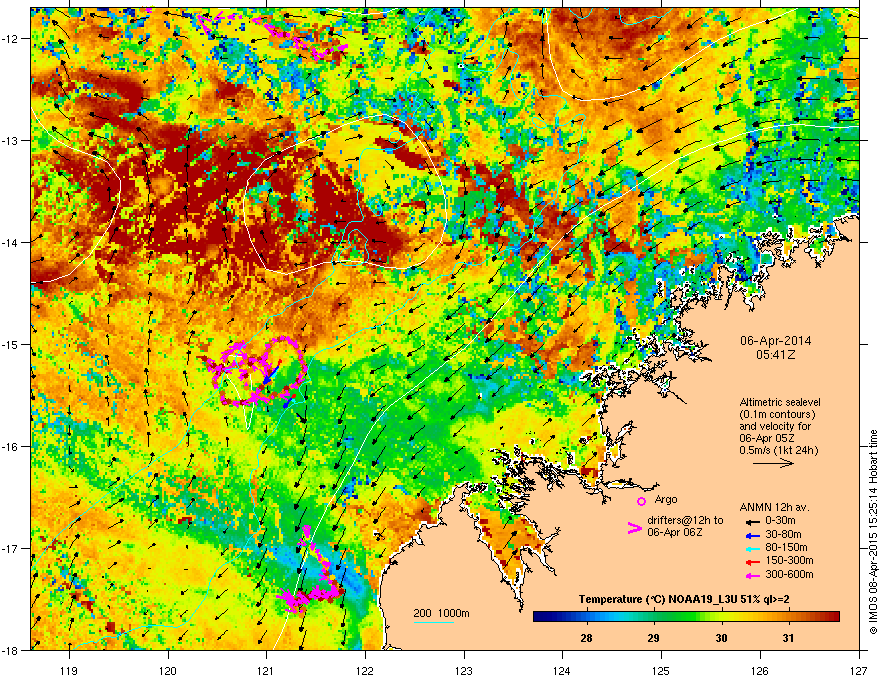
Task: Click latitude axis label -18
Action: click(10, 650)
